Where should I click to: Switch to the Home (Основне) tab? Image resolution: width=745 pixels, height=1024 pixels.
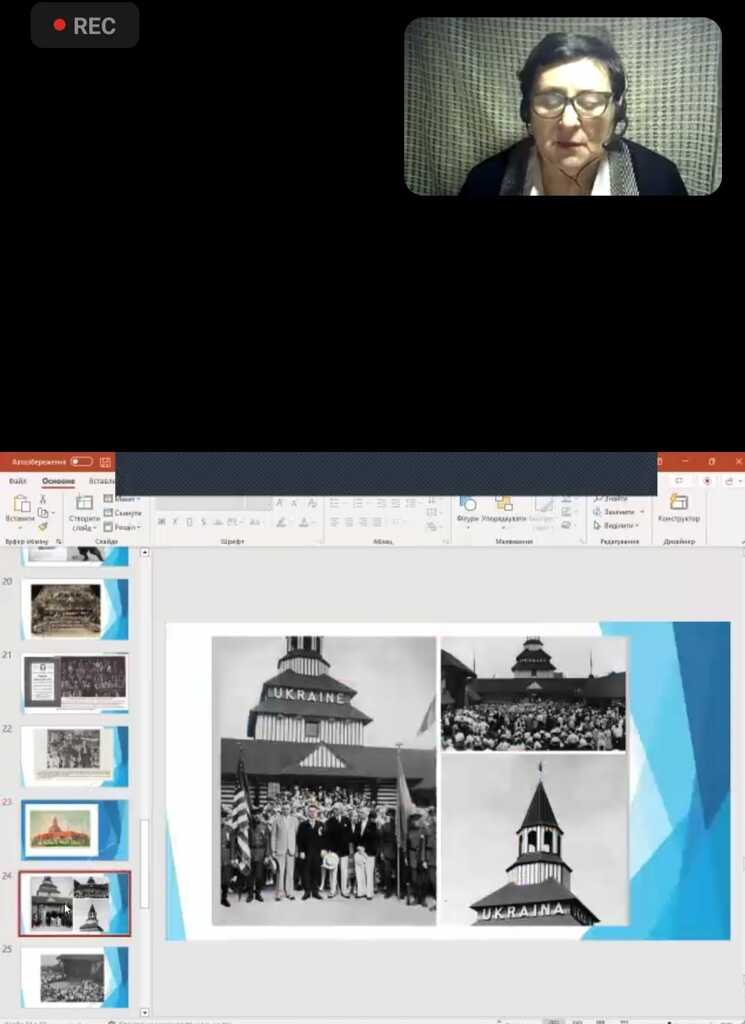(x=57, y=481)
